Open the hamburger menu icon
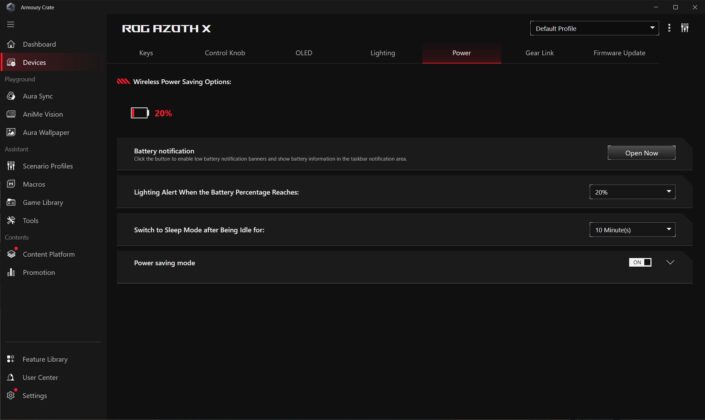Viewport: 705px width, 420px height. point(10,24)
